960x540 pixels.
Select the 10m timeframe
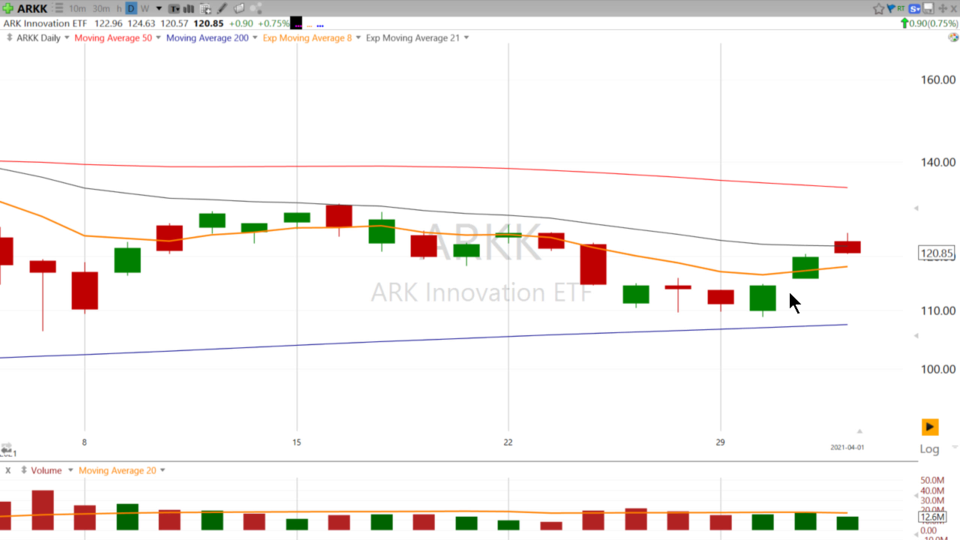click(x=77, y=9)
